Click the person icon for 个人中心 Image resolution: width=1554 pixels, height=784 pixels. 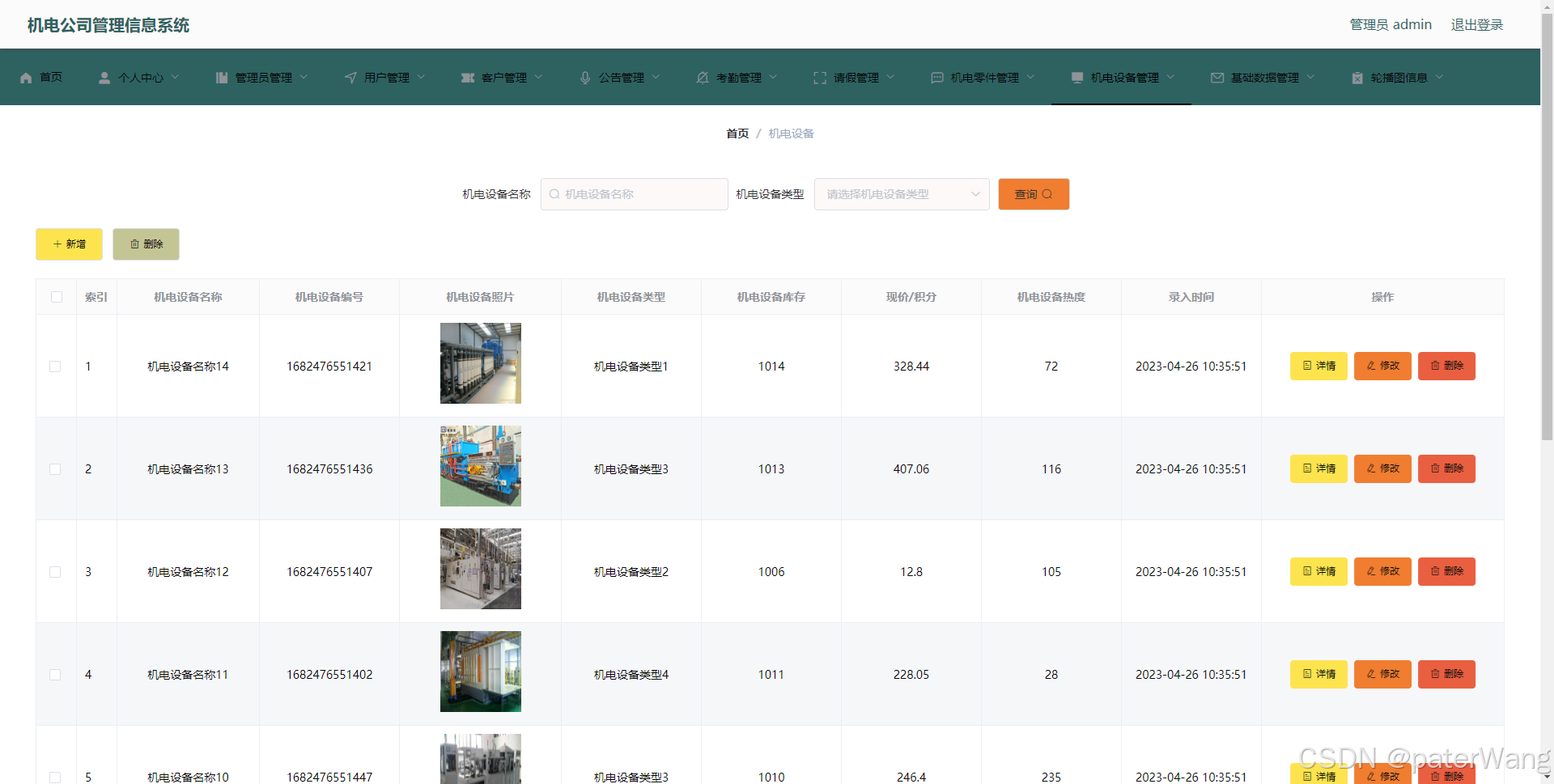tap(104, 78)
